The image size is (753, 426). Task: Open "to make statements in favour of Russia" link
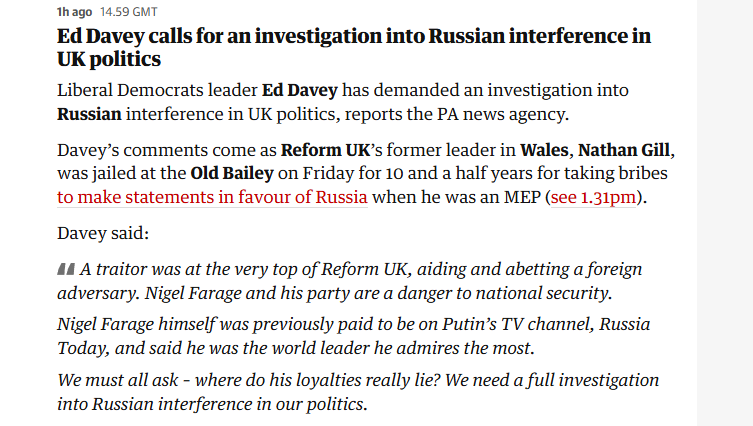pos(212,196)
